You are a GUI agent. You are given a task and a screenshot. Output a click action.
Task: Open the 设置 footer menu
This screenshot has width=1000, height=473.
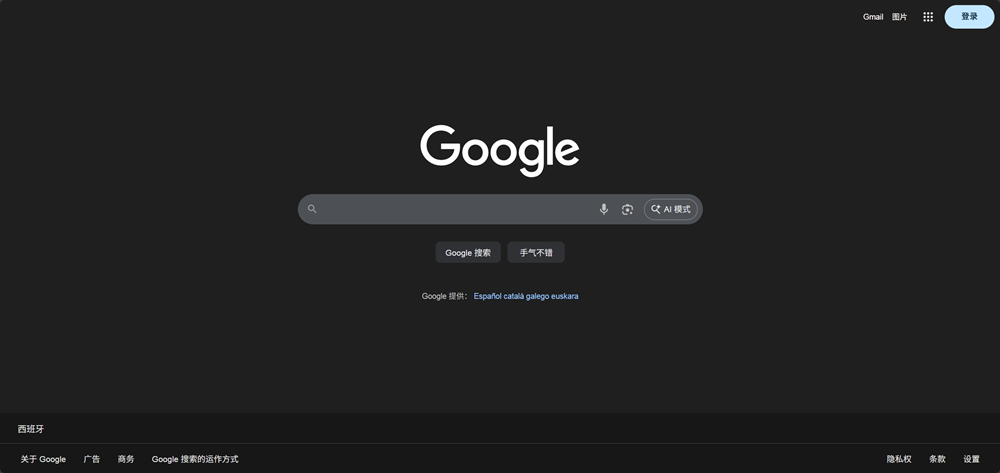[x=971, y=459]
